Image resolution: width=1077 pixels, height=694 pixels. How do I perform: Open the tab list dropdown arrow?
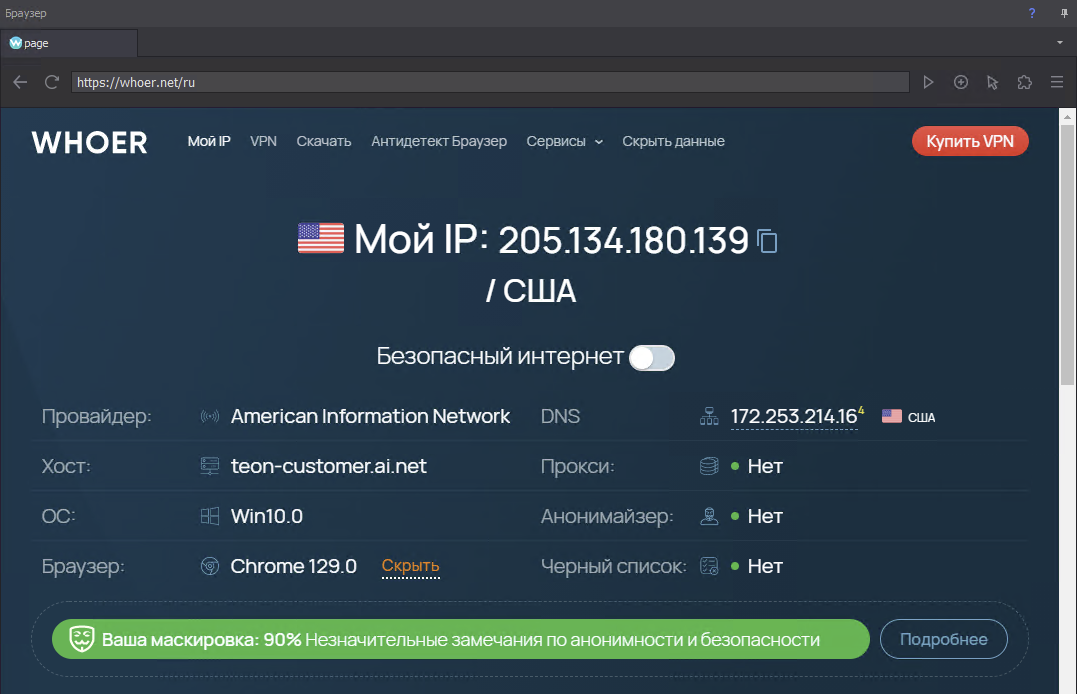click(x=1060, y=43)
